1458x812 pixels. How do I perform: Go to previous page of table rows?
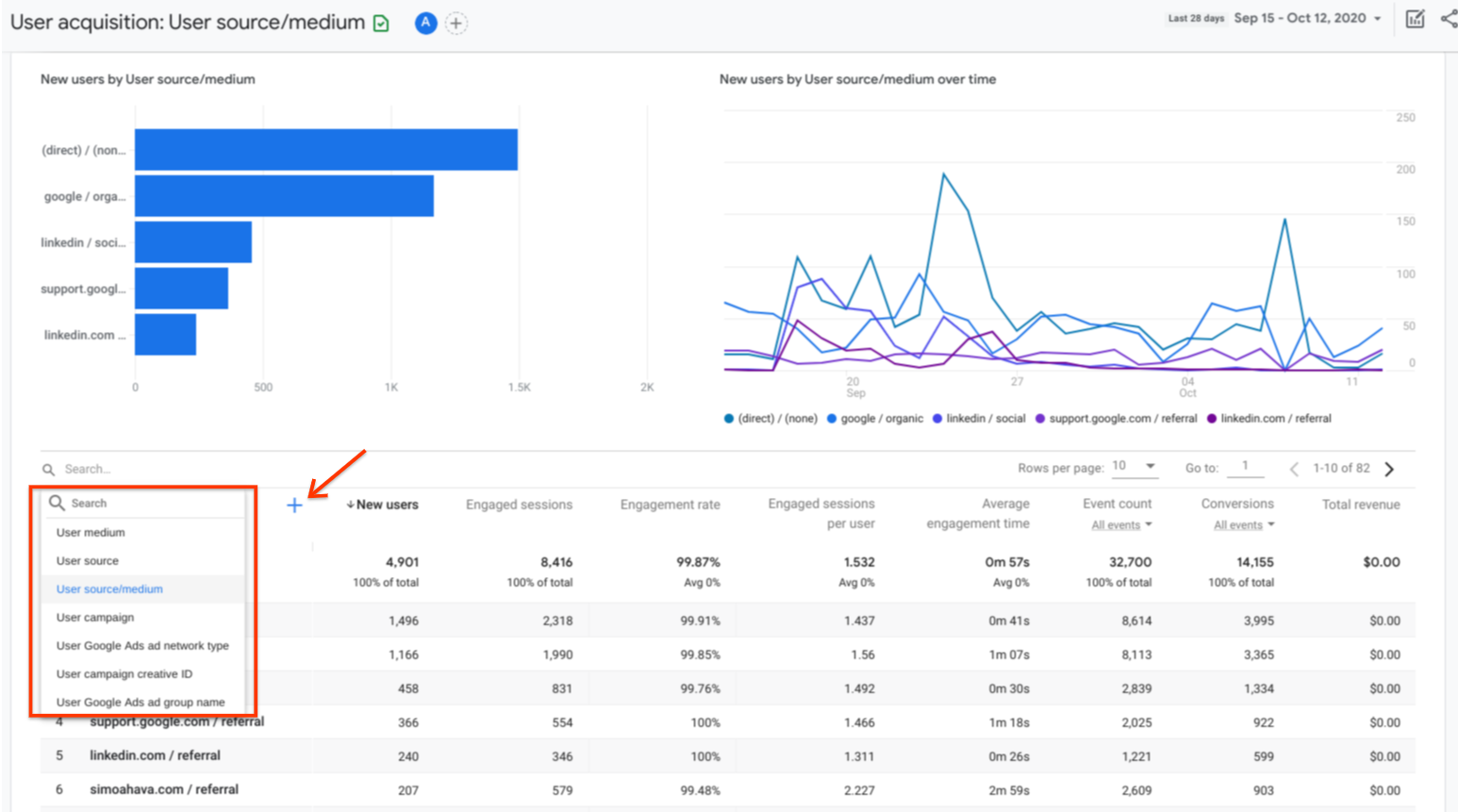1294,469
